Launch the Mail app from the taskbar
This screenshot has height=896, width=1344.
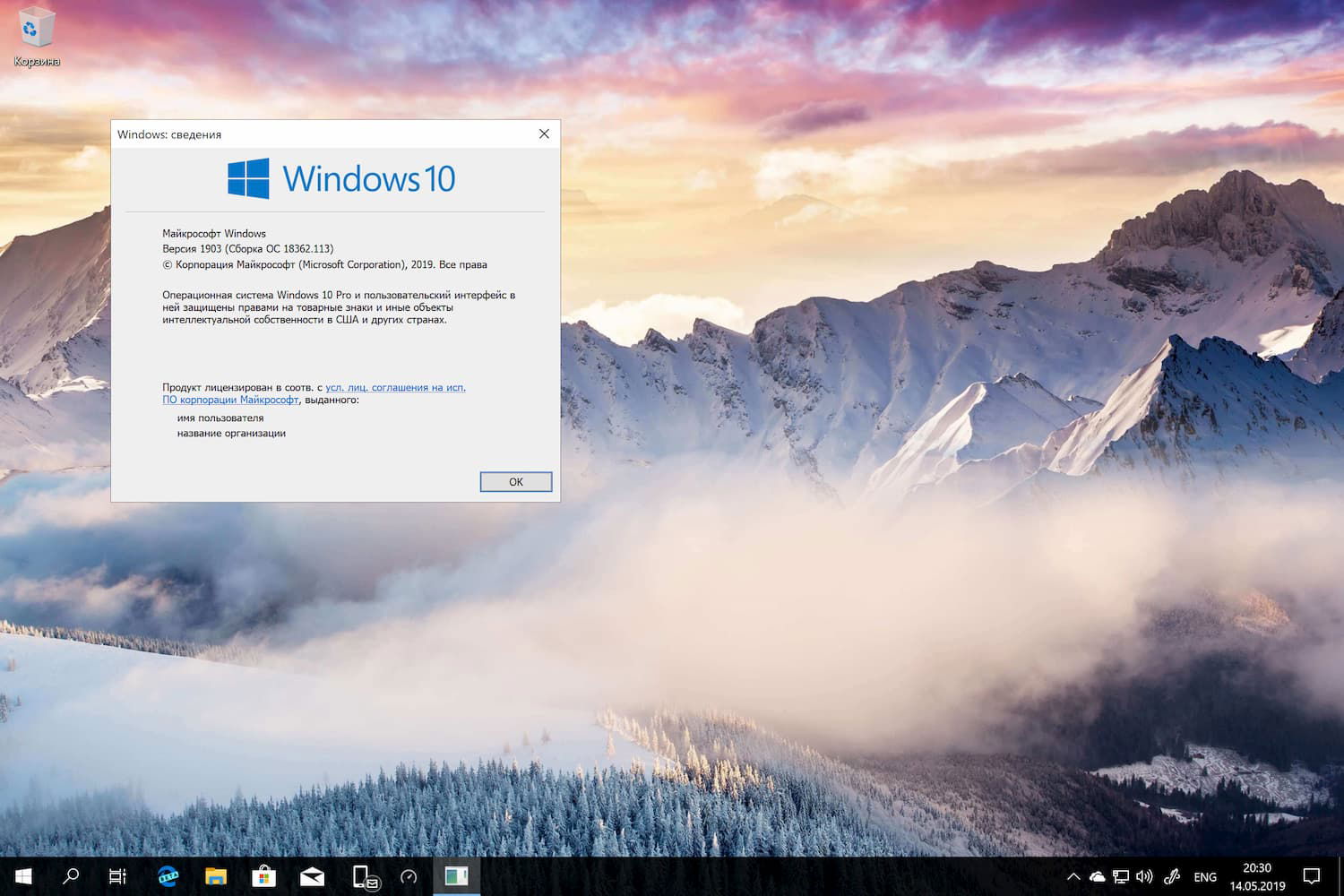tap(312, 876)
